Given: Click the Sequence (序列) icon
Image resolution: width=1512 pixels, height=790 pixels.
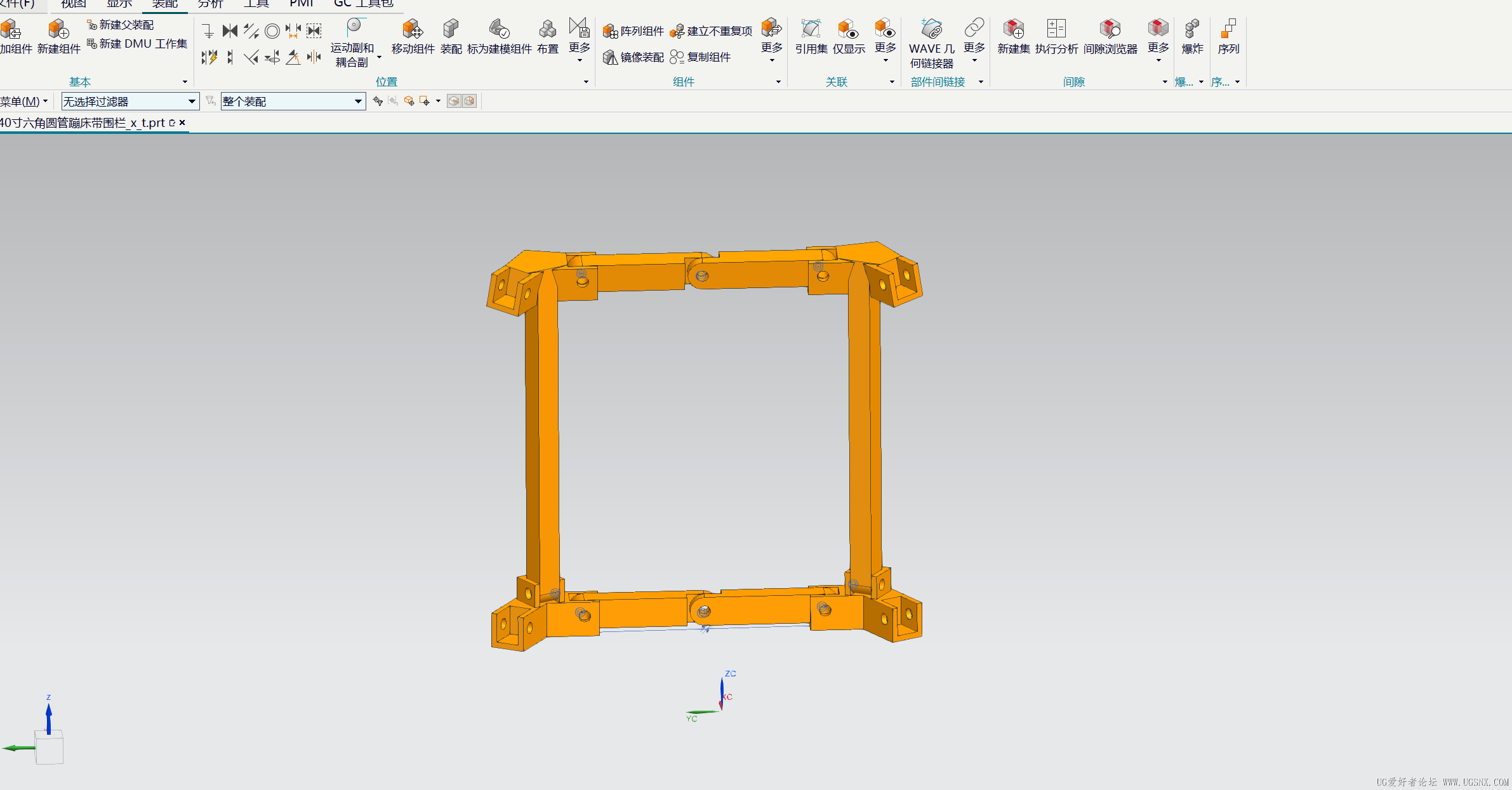Looking at the screenshot, I should click(1228, 29).
